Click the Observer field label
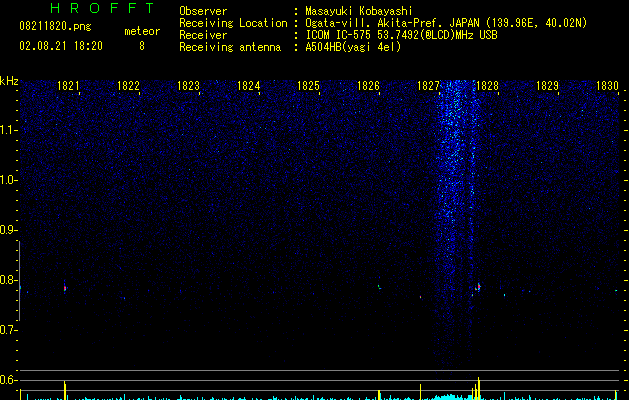This screenshot has width=629, height=400. click(x=203, y=11)
